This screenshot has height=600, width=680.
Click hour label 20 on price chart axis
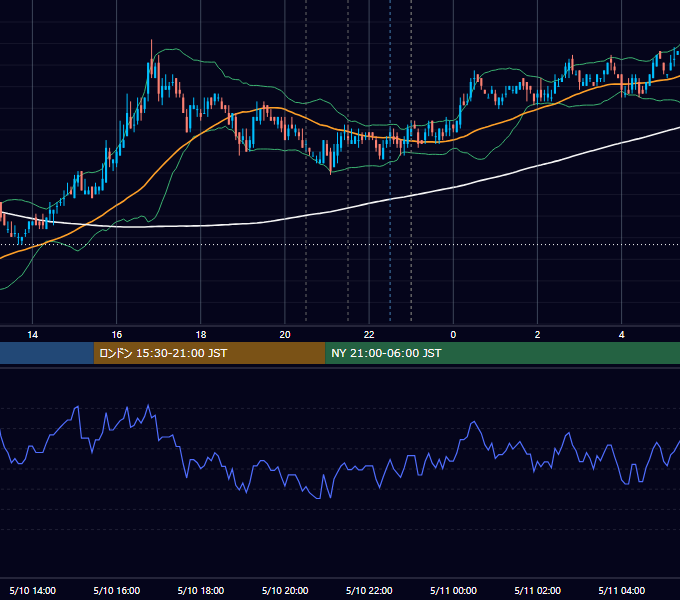pos(285,335)
